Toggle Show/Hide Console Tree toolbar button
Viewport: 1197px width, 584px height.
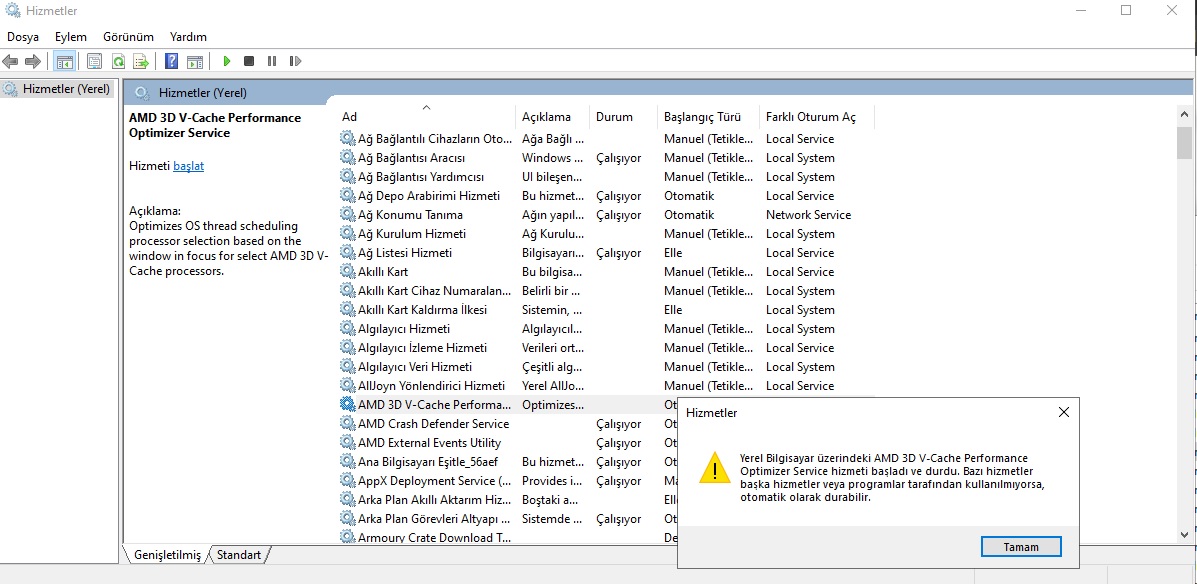[65, 61]
